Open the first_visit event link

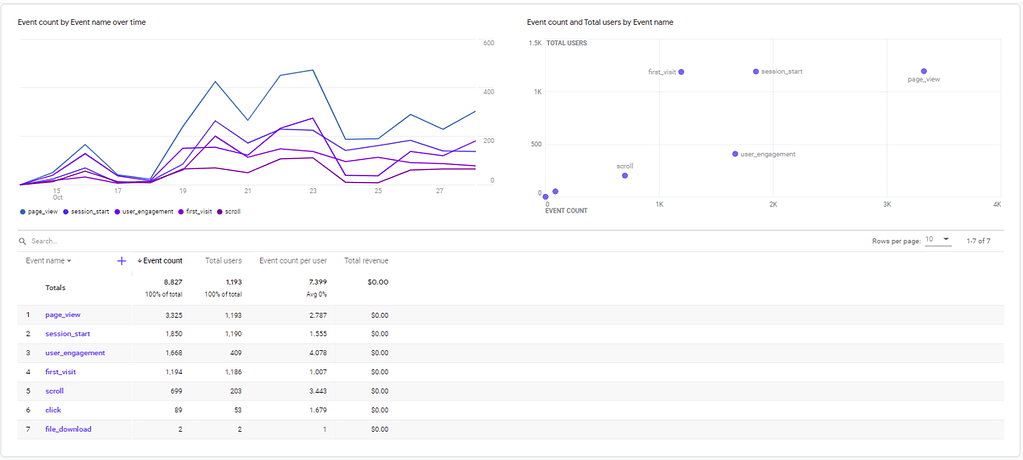click(60, 372)
